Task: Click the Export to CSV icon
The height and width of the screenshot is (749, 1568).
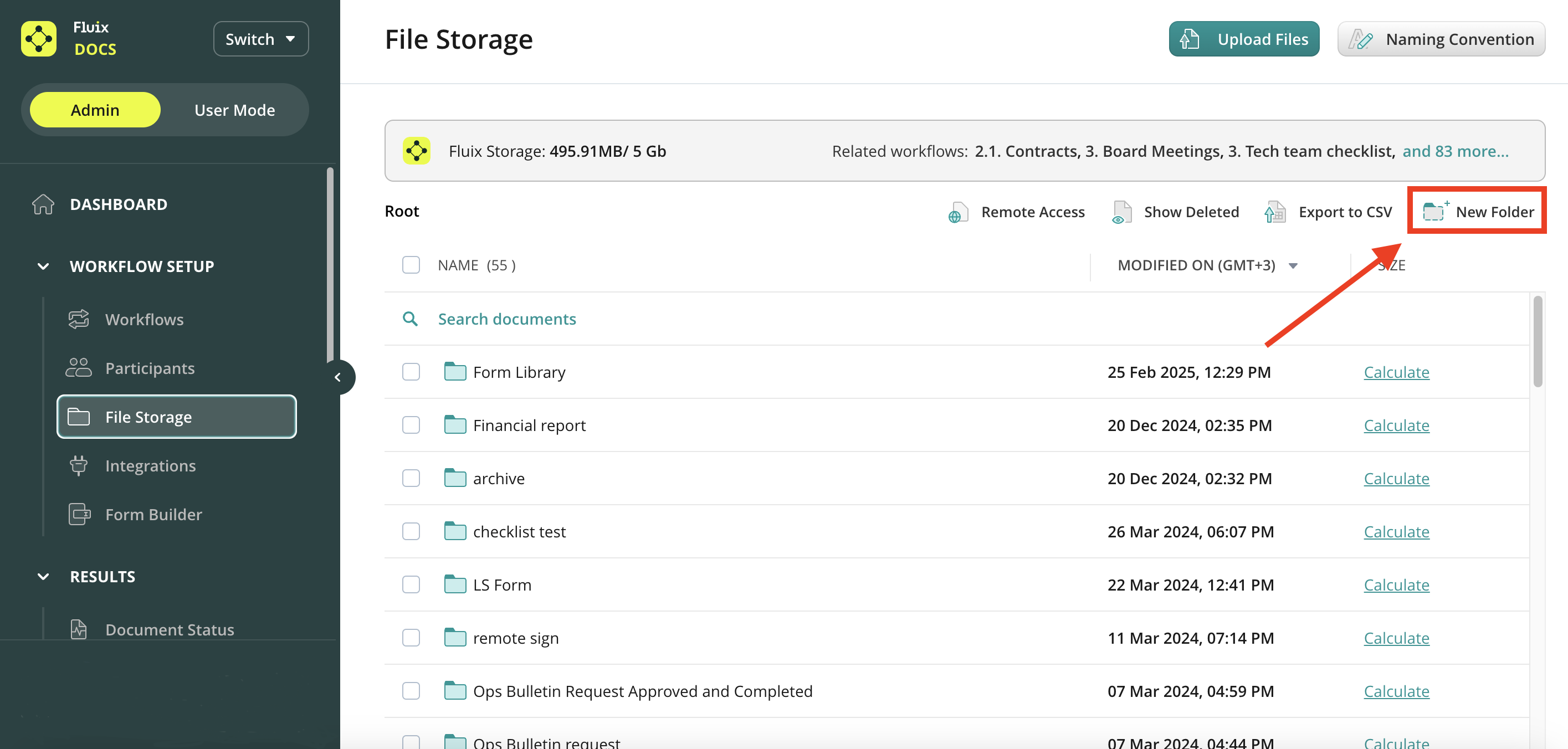Action: [x=1274, y=212]
